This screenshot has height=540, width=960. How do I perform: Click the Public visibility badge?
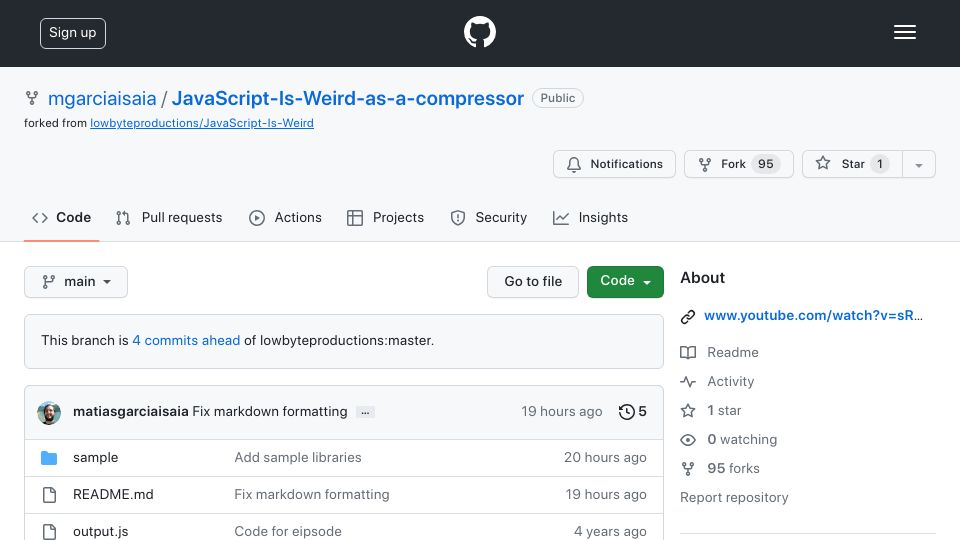pyautogui.click(x=558, y=98)
